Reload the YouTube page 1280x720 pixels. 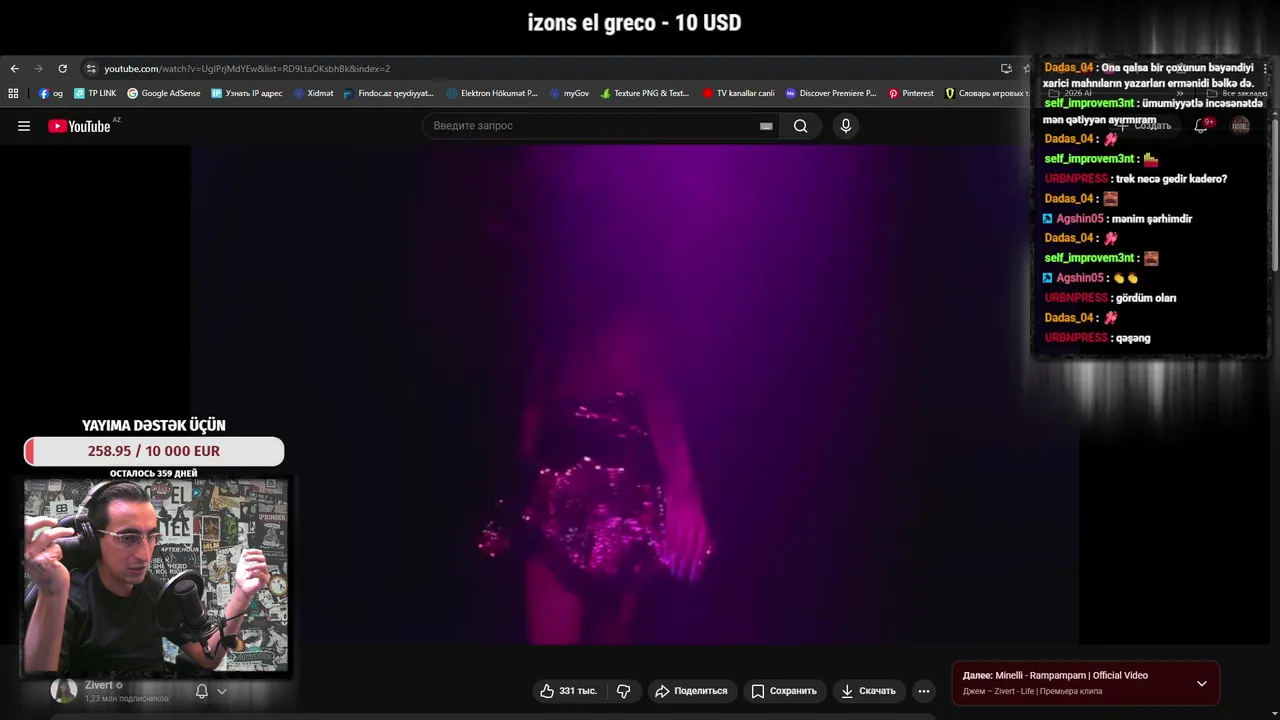pyautogui.click(x=62, y=69)
